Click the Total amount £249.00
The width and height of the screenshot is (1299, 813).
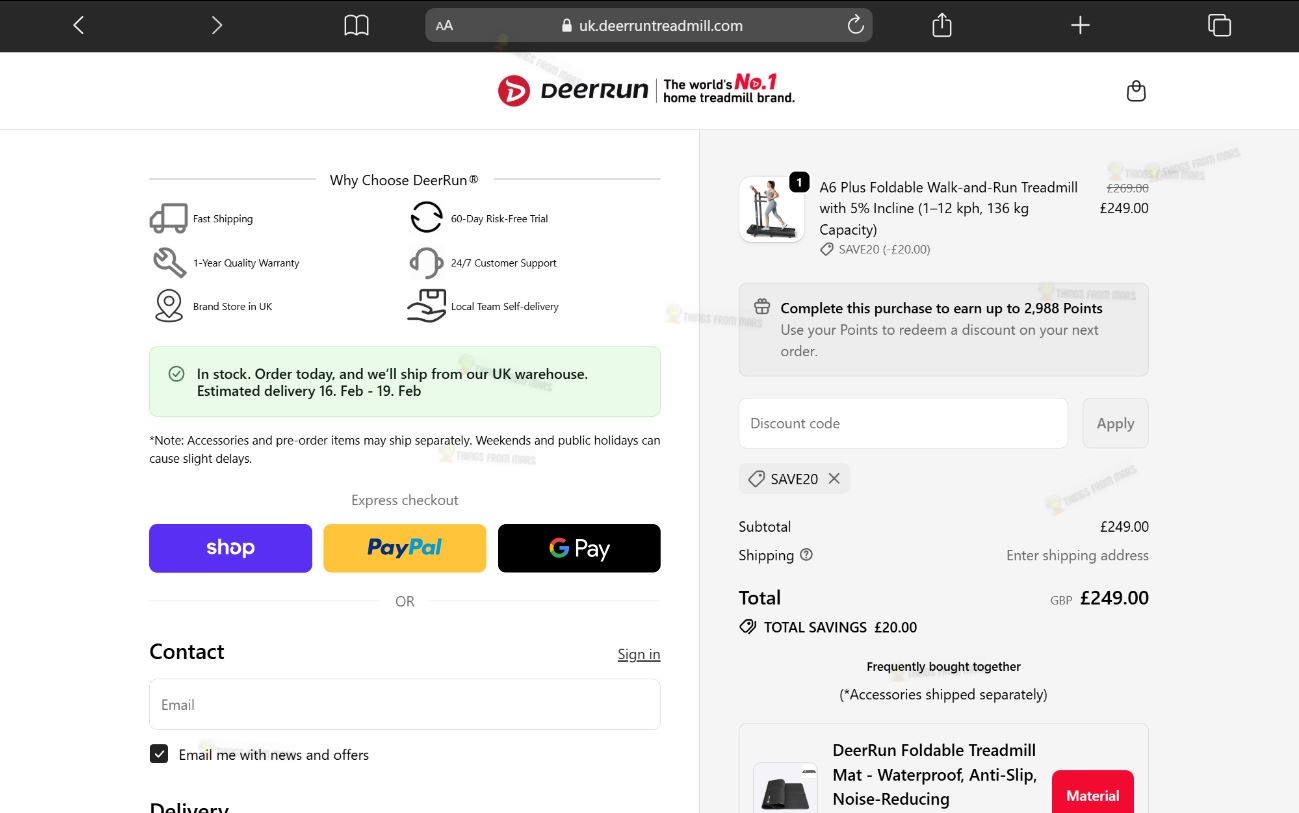1115,598
